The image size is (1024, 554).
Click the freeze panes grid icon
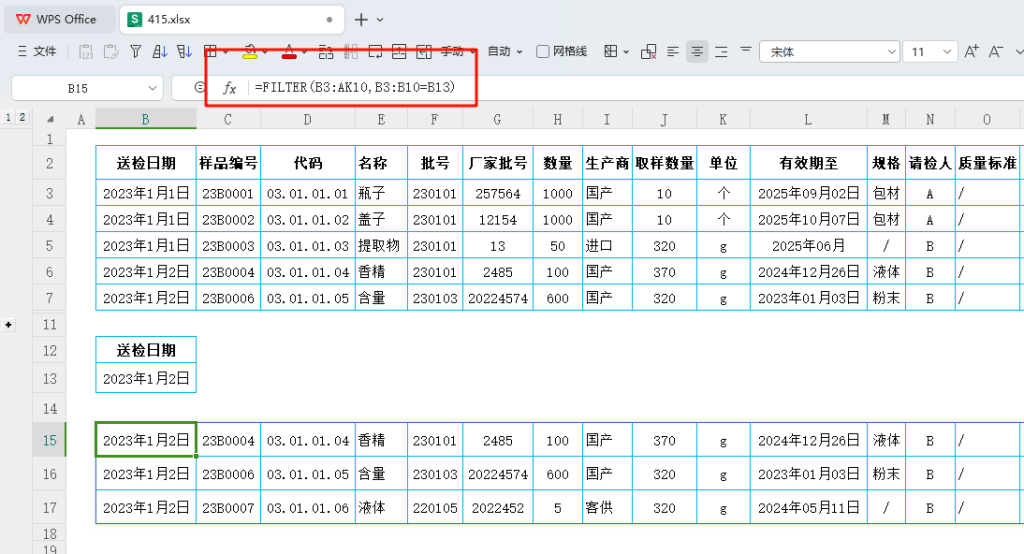click(611, 52)
